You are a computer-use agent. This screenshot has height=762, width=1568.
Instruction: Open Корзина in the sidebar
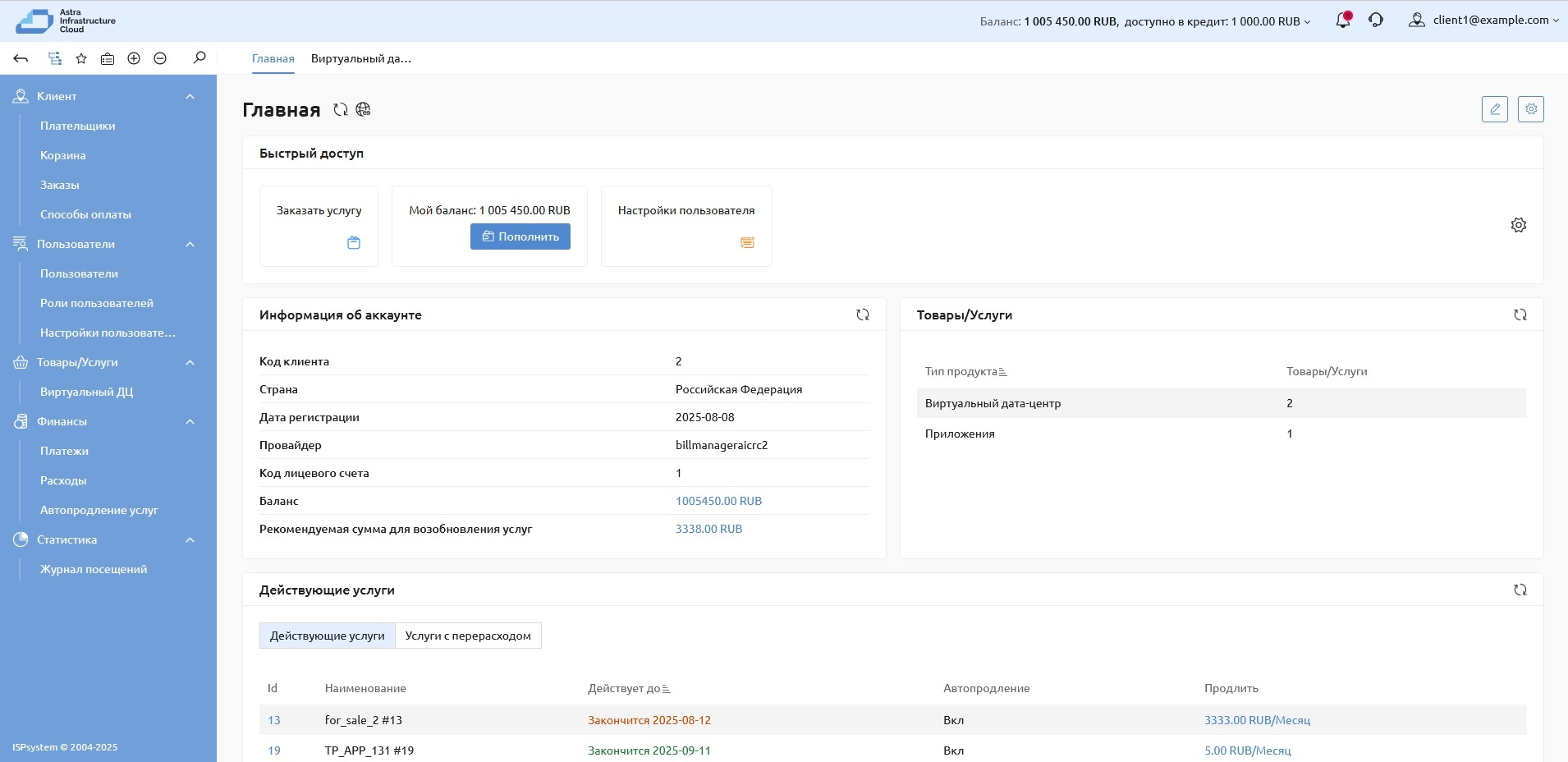pos(63,155)
